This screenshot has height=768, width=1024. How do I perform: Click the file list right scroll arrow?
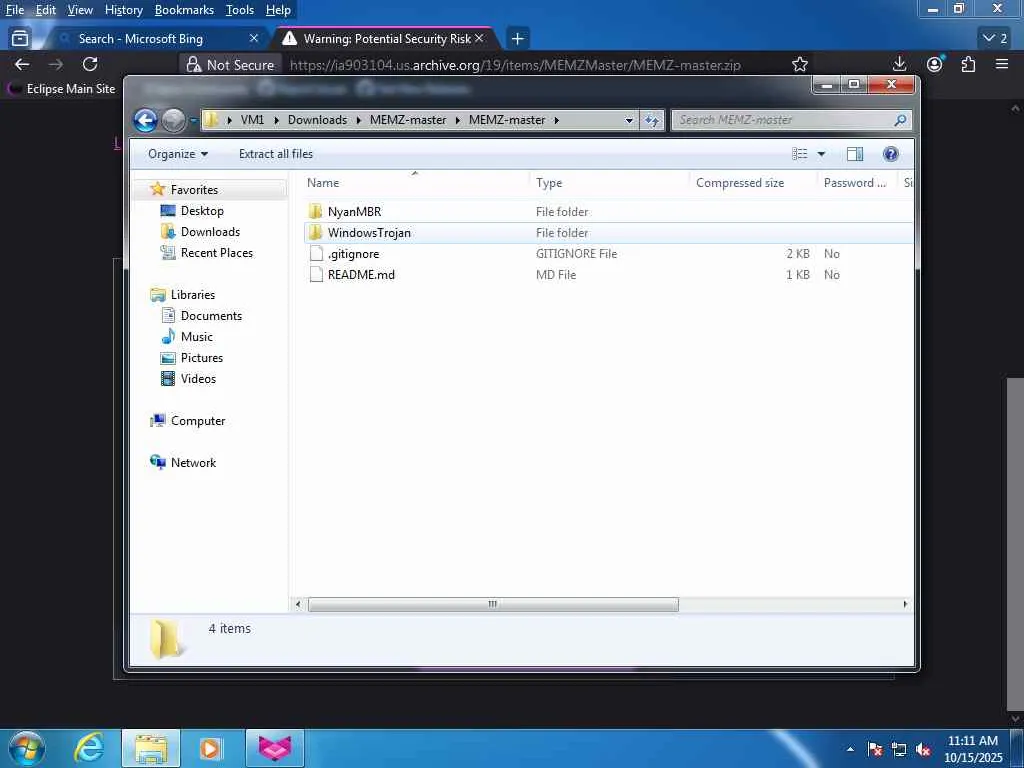click(904, 604)
